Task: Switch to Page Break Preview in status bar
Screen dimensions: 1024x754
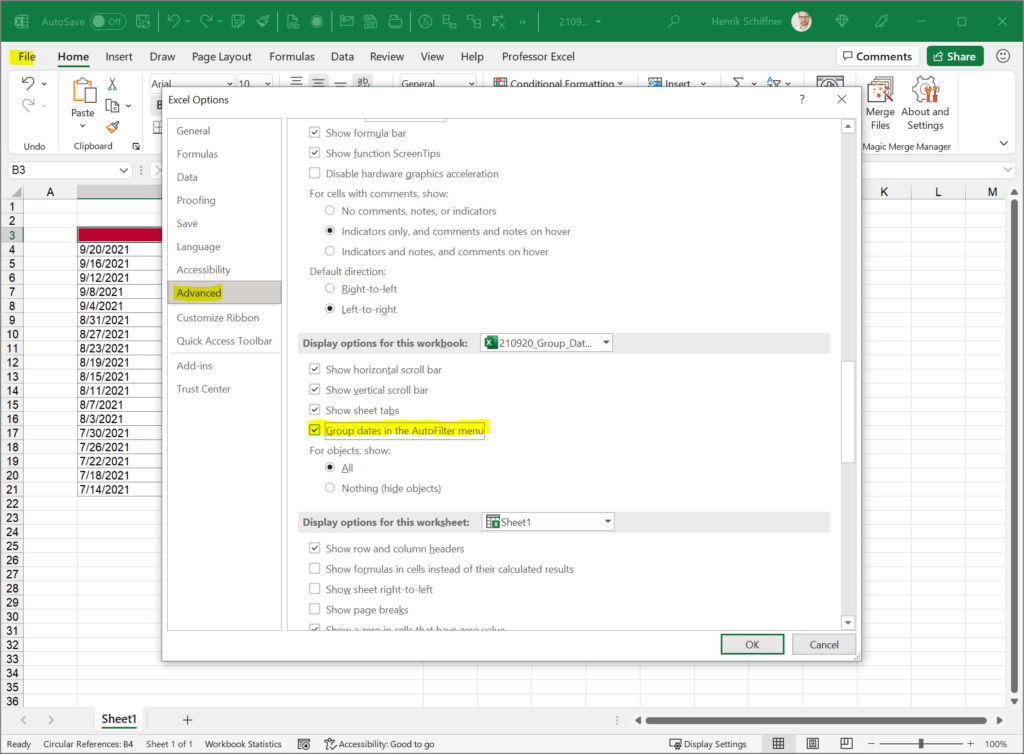Action: coord(846,744)
